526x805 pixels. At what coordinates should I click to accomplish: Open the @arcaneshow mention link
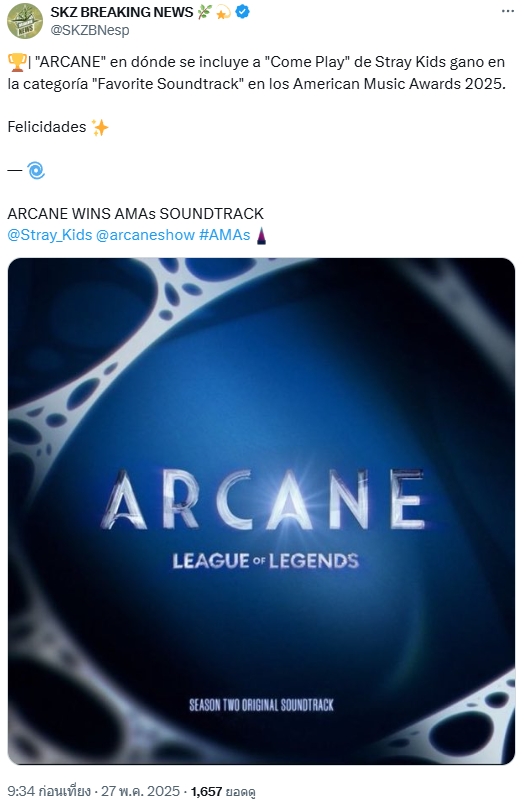145,235
